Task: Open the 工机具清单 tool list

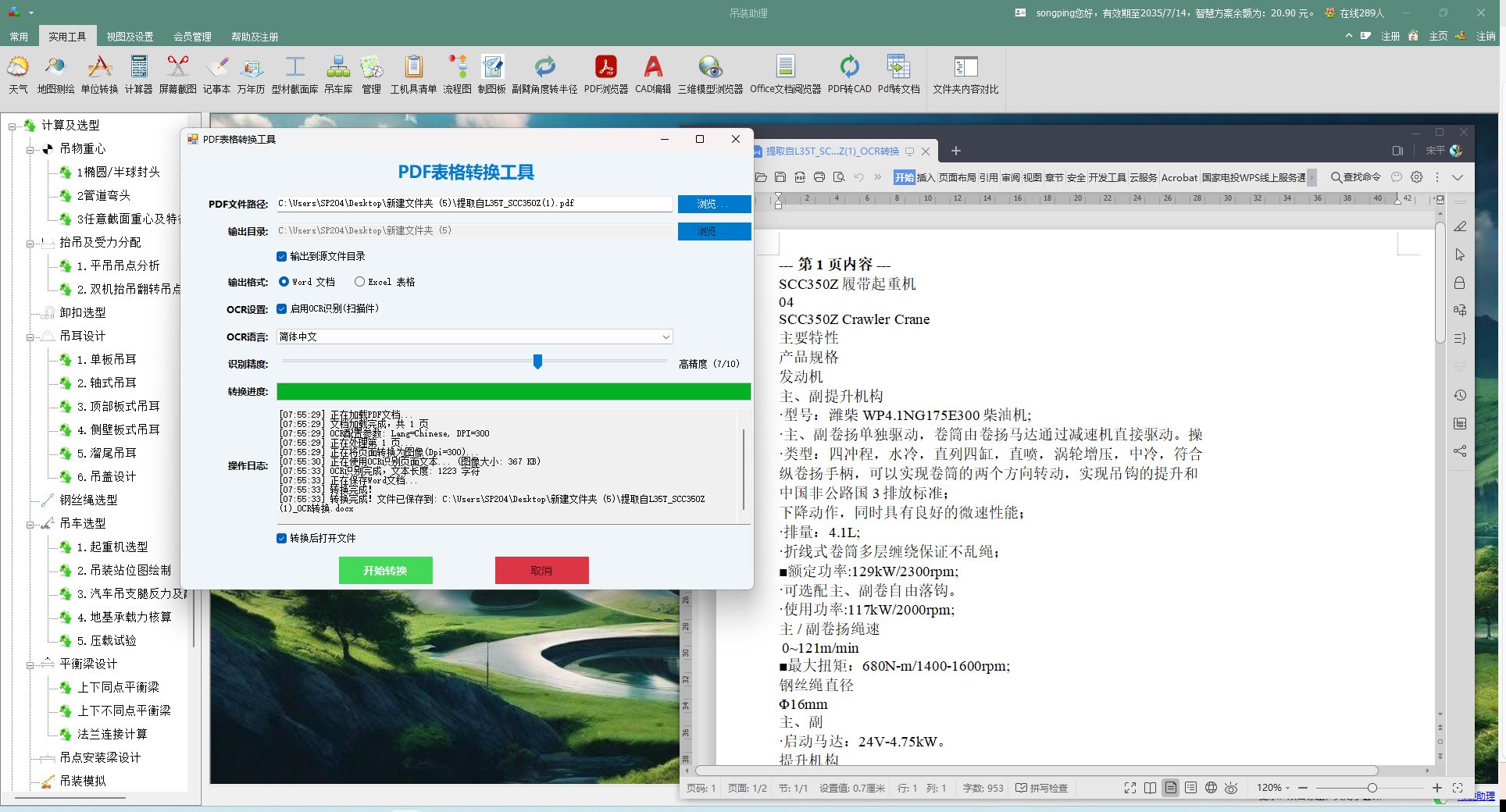Action: 413,75
